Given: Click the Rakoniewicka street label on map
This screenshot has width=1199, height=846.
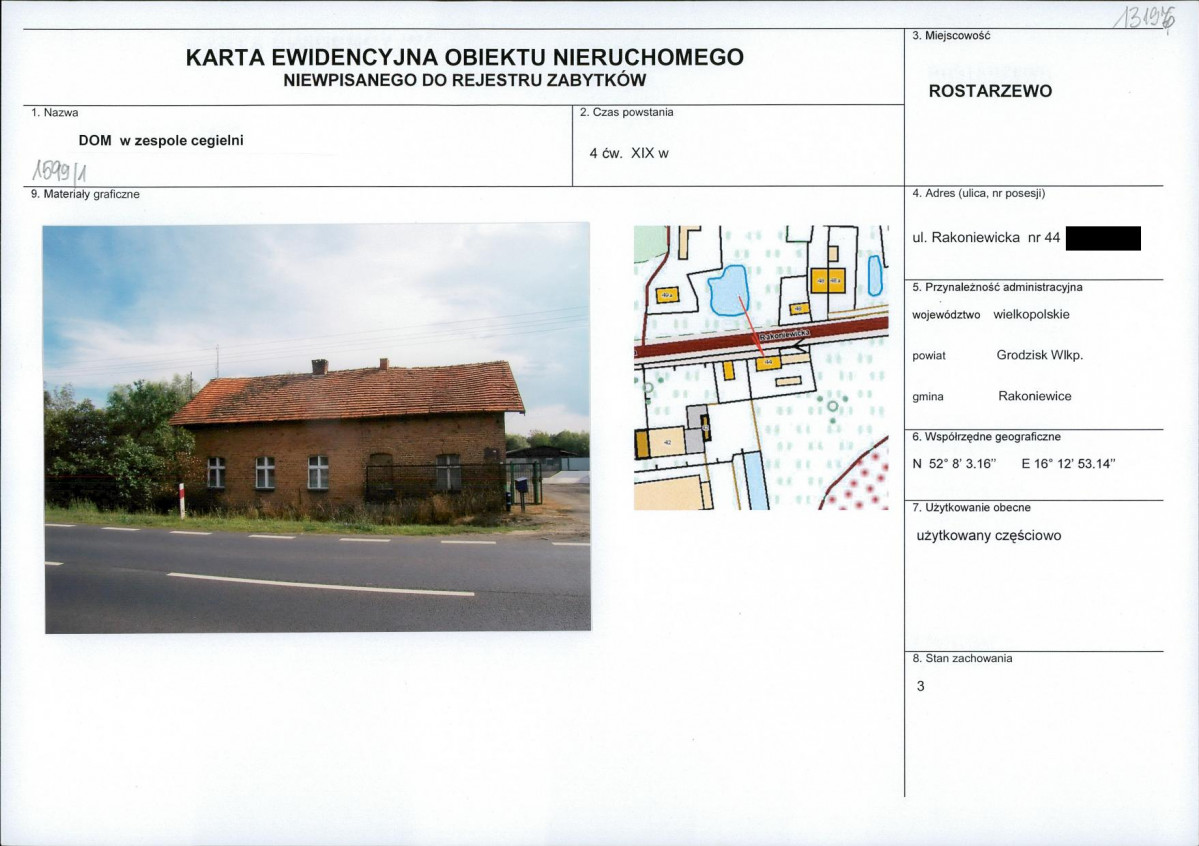Looking at the screenshot, I should click(785, 334).
